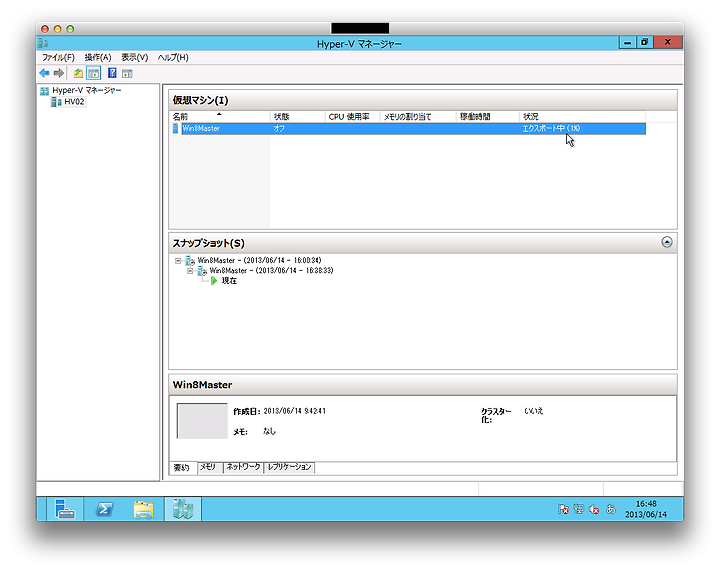720x571 pixels.
Task: Select Hyper-V マネージャー root tree node
Action: click(86, 90)
